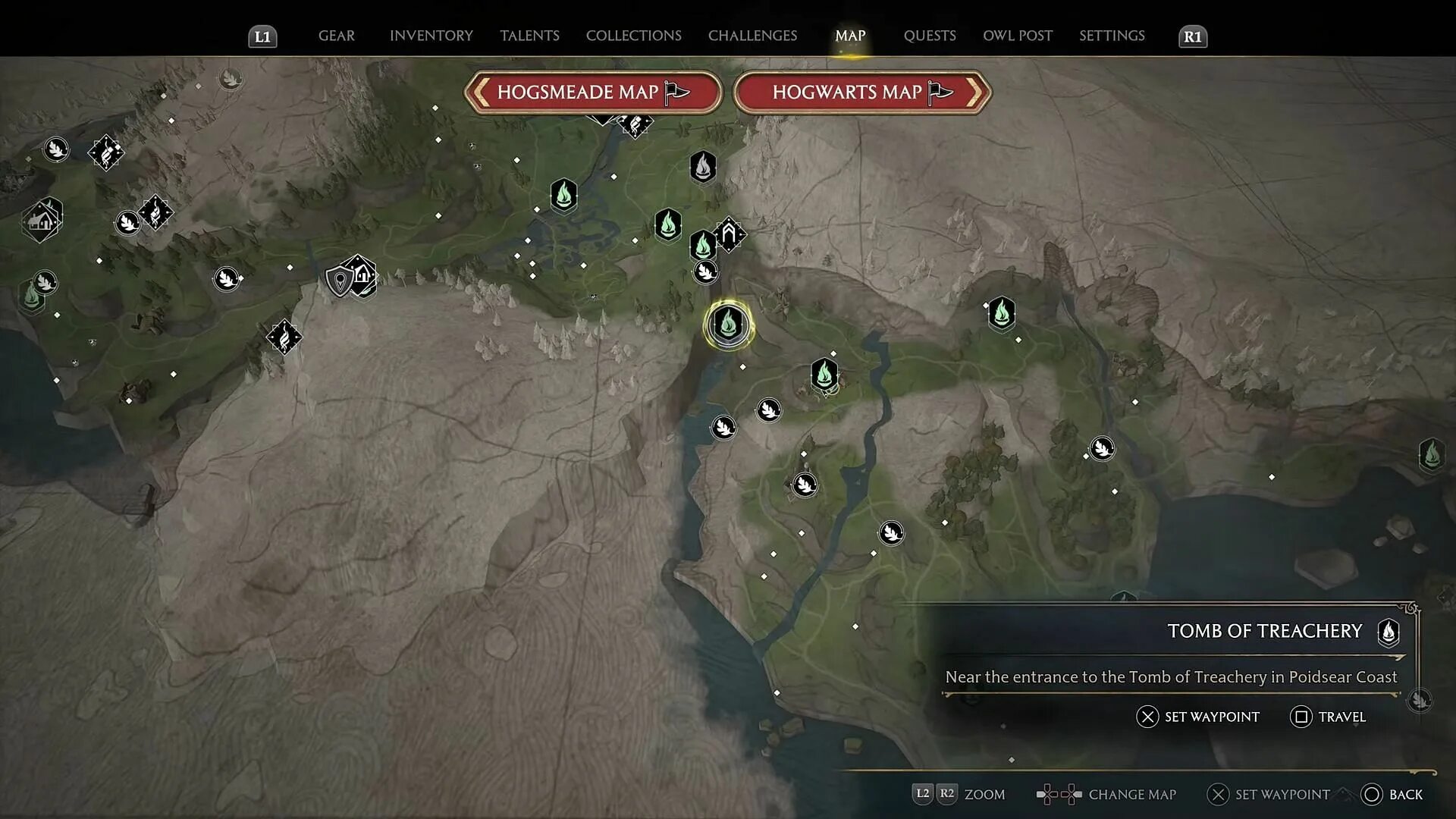Open the Quests tab
Viewport: 1456px width, 819px height.
(x=929, y=36)
